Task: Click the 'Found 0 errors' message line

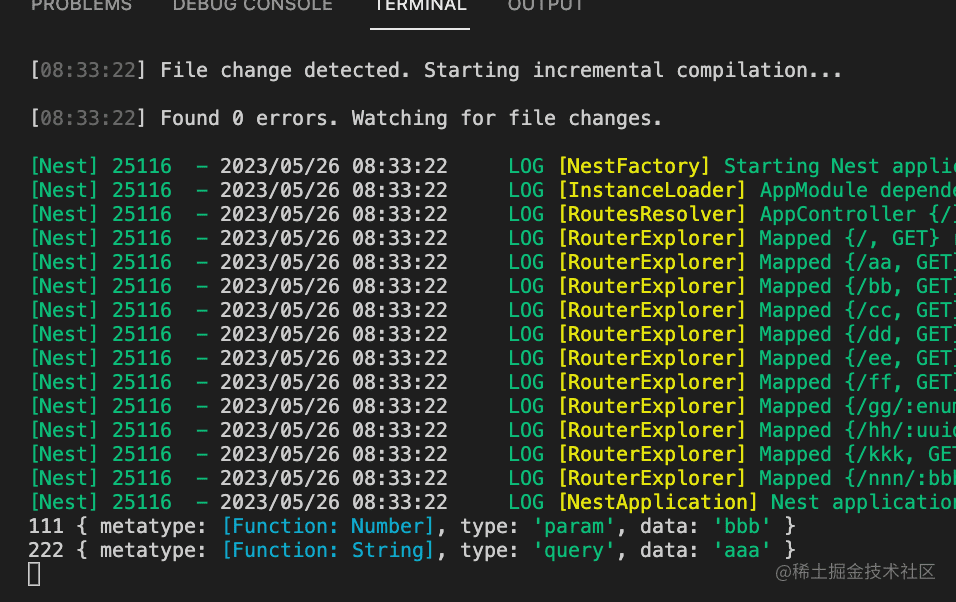Action: pos(411,118)
